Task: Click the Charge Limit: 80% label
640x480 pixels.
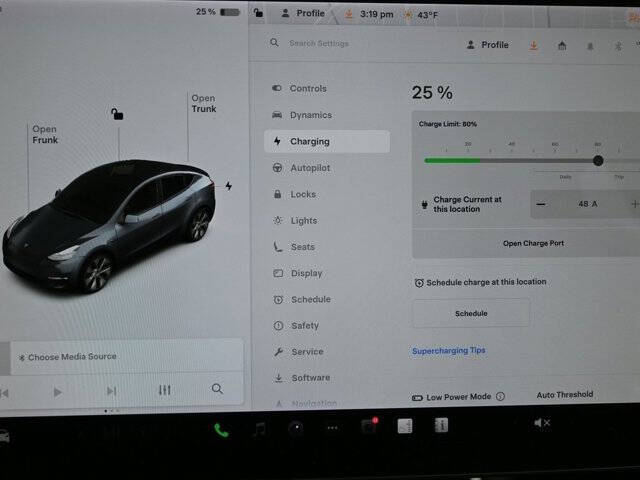Action: (x=448, y=124)
